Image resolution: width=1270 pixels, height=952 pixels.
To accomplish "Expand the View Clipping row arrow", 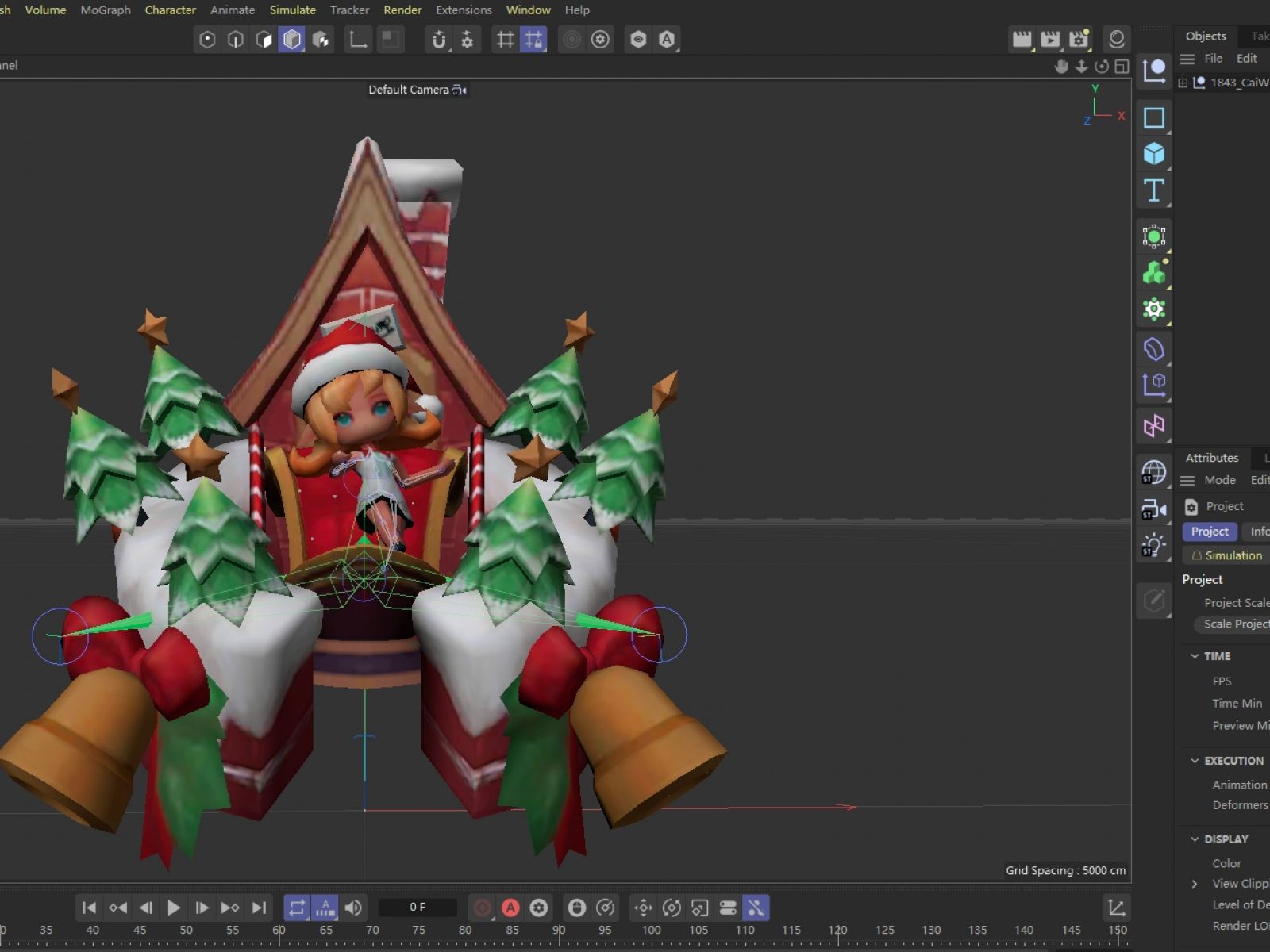I will [x=1195, y=884].
